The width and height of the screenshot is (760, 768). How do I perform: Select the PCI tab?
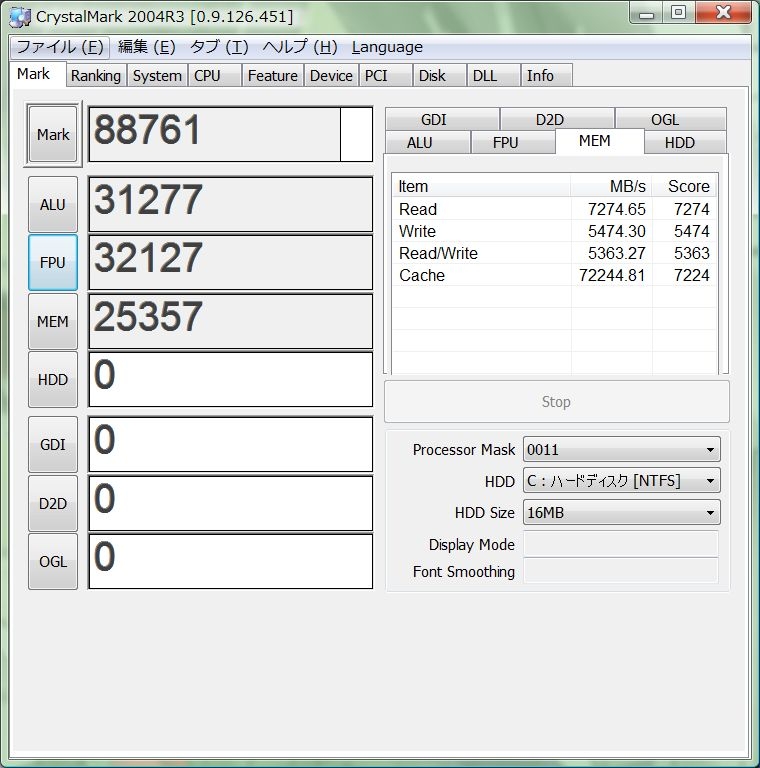pyautogui.click(x=385, y=76)
